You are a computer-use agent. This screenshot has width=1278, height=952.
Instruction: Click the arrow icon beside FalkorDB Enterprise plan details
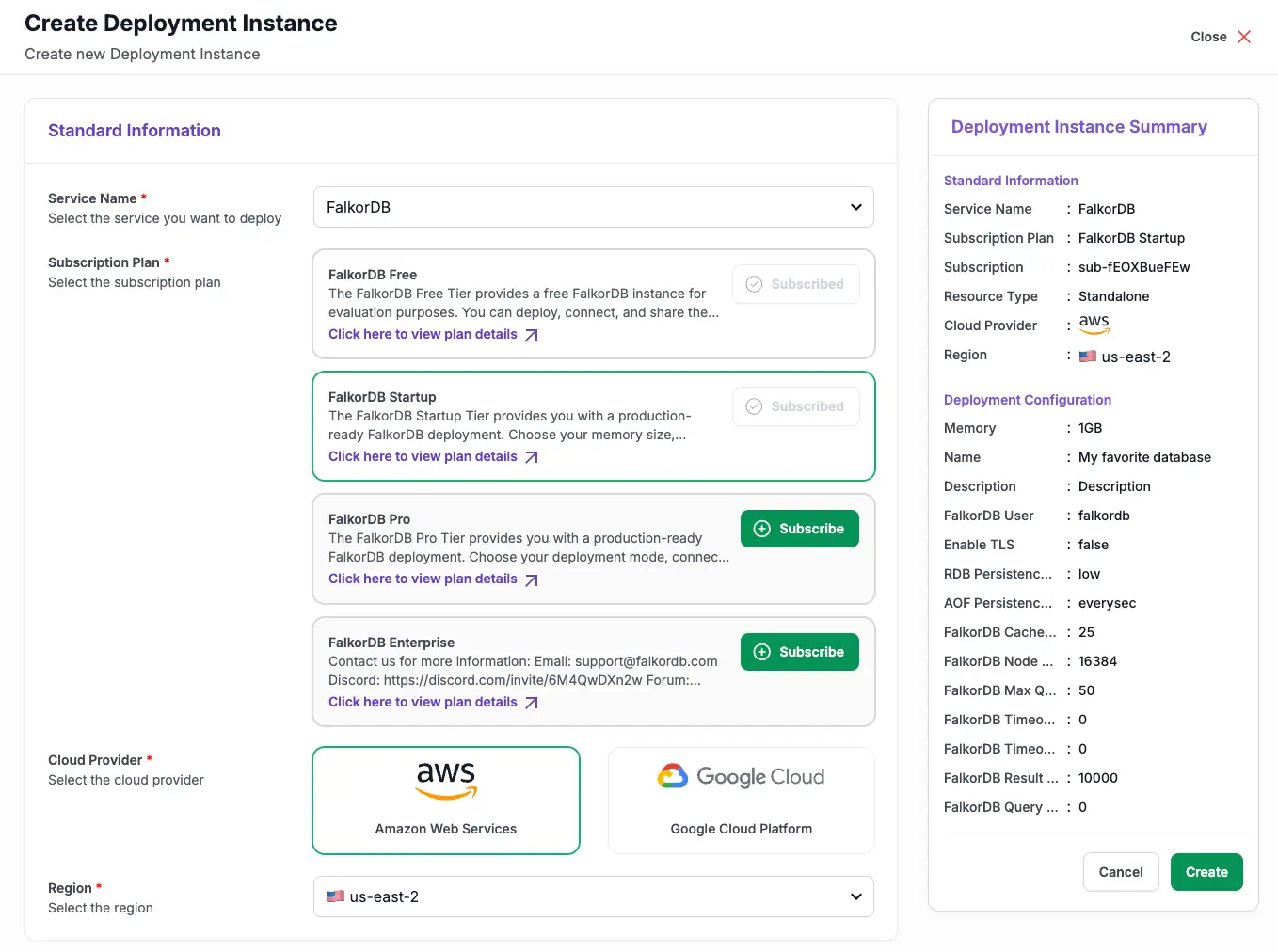click(532, 703)
